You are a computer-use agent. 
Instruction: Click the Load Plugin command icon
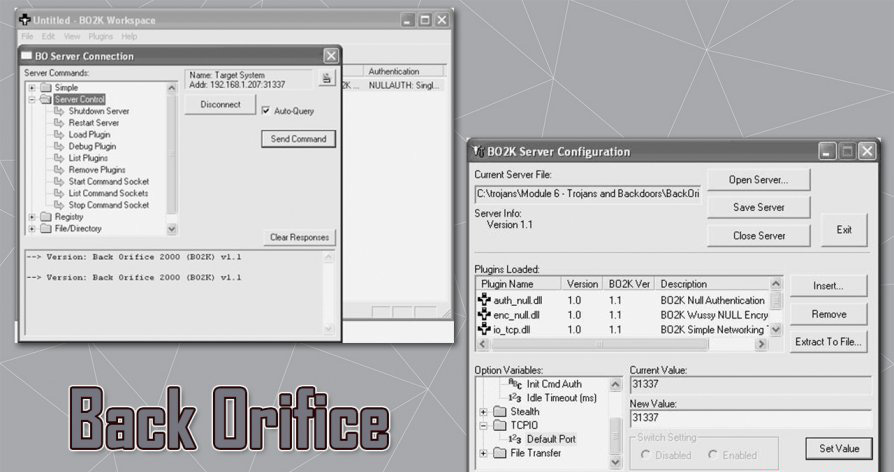click(x=59, y=134)
